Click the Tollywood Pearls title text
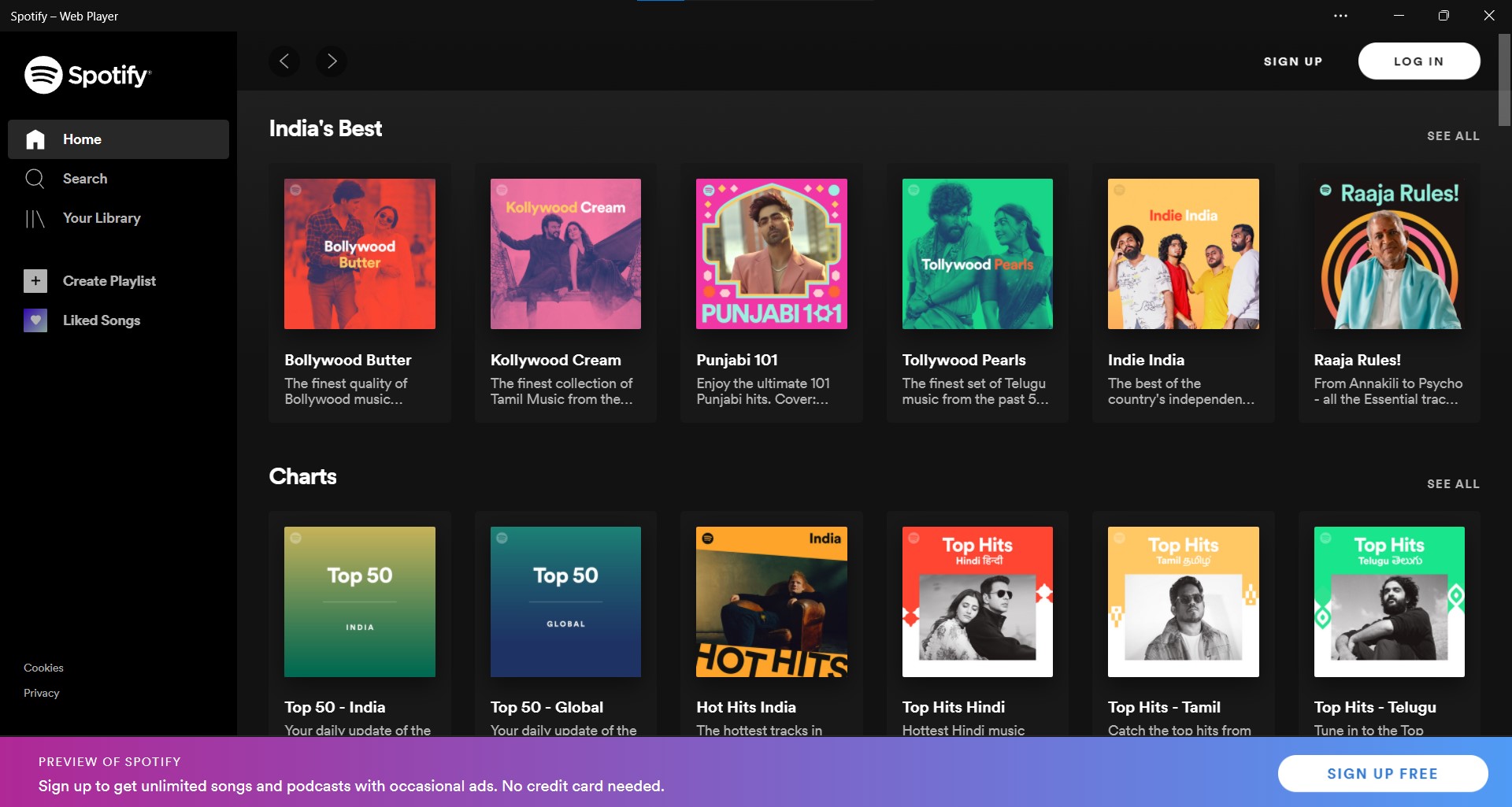The height and width of the screenshot is (807, 1512). 964,360
